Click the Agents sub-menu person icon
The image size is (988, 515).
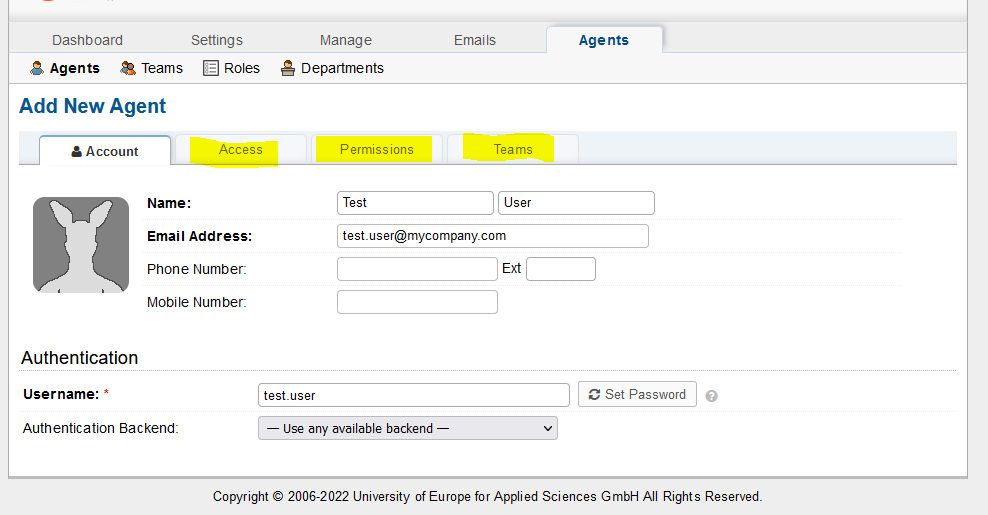(37, 68)
